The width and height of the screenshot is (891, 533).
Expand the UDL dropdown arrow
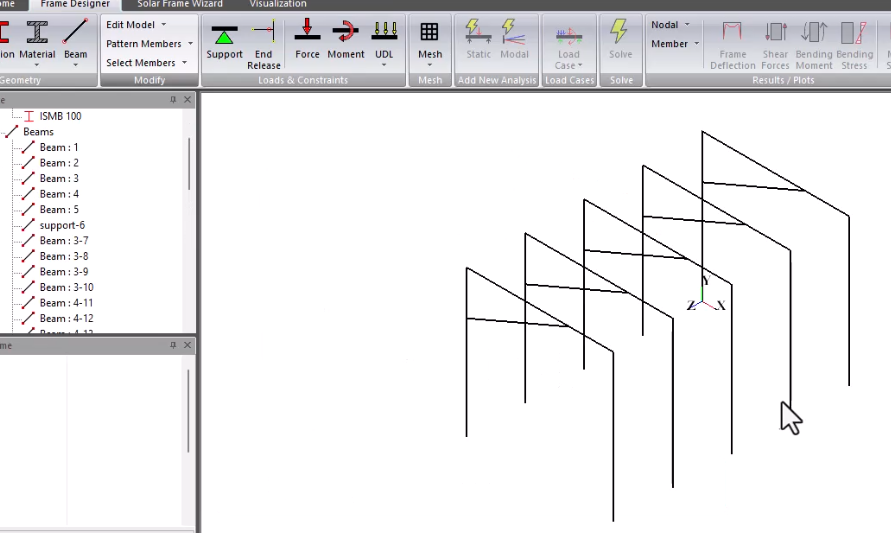coord(384,65)
